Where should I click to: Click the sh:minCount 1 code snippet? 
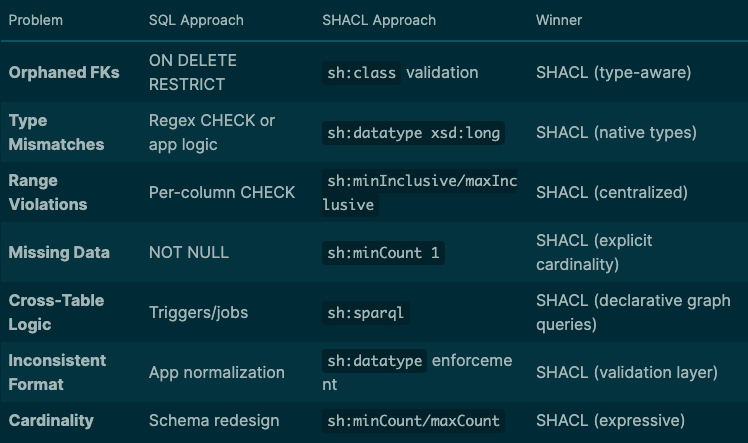click(383, 253)
